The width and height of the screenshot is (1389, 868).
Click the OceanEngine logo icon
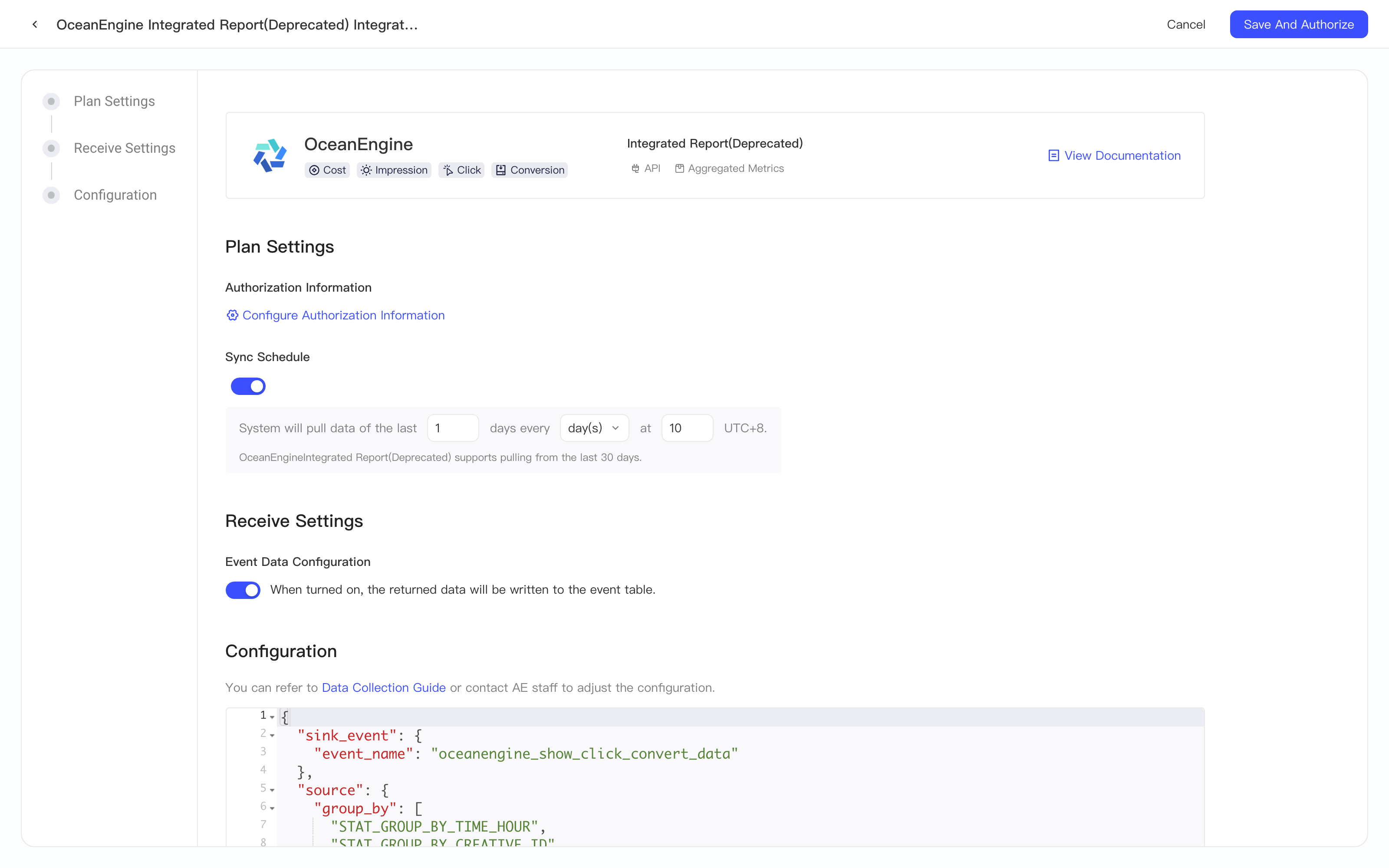point(270,155)
